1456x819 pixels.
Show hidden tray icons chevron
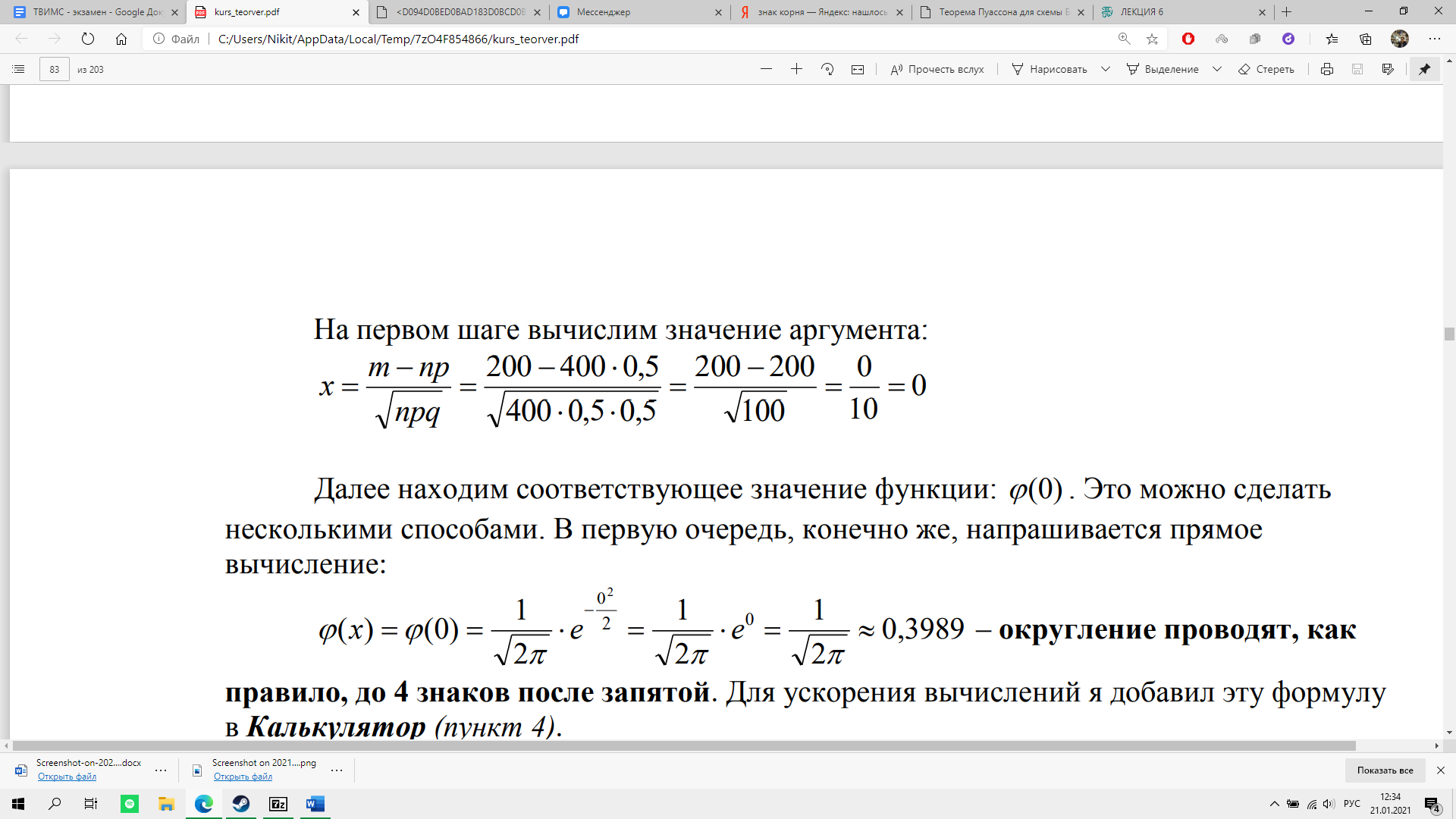click(1274, 804)
